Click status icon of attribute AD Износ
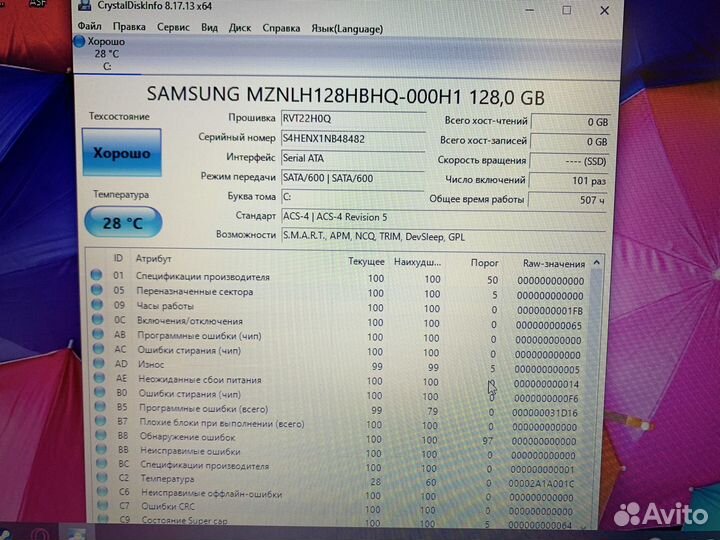 pos(99,363)
